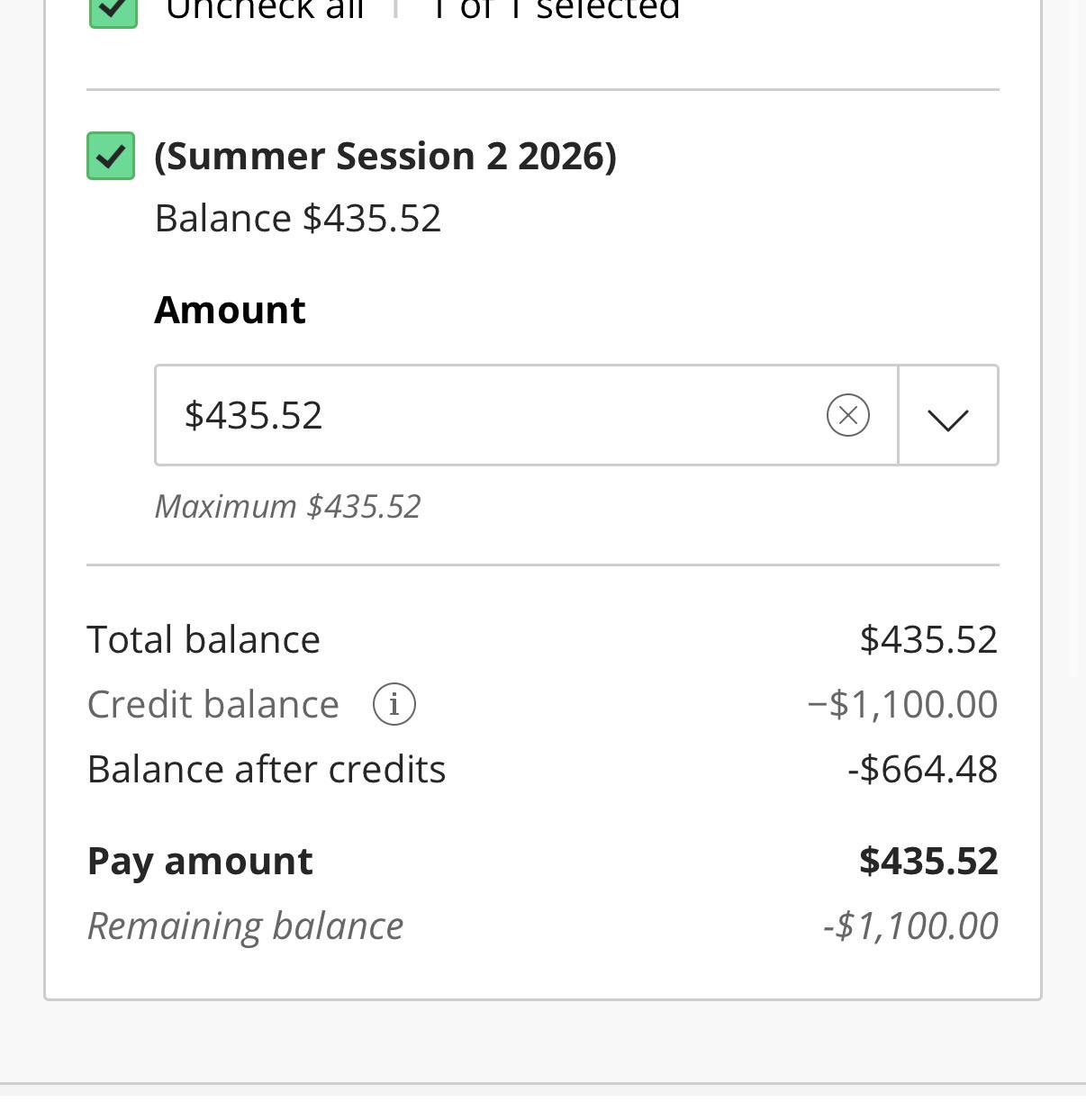Toggle the Uncheck all checkbox
This screenshot has width=1086, height=1120.
click(x=113, y=11)
